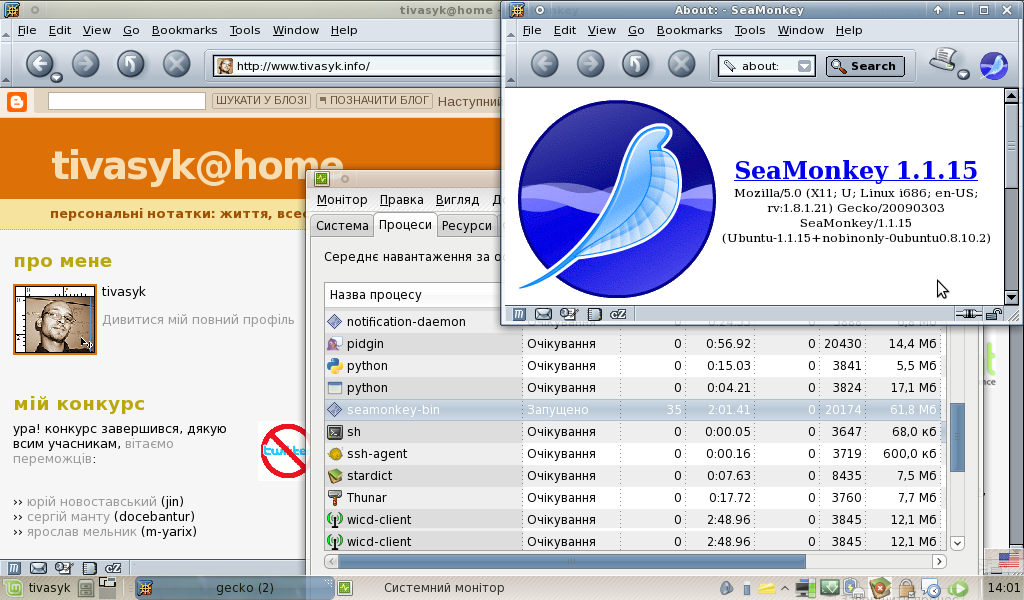The image size is (1024, 600).
Task: Go forward in the tivasyk@home browser window
Action: (86, 64)
